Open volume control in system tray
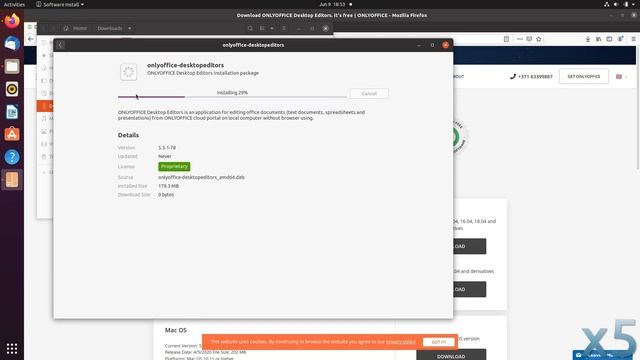The height and width of the screenshot is (360, 640). point(616,4)
